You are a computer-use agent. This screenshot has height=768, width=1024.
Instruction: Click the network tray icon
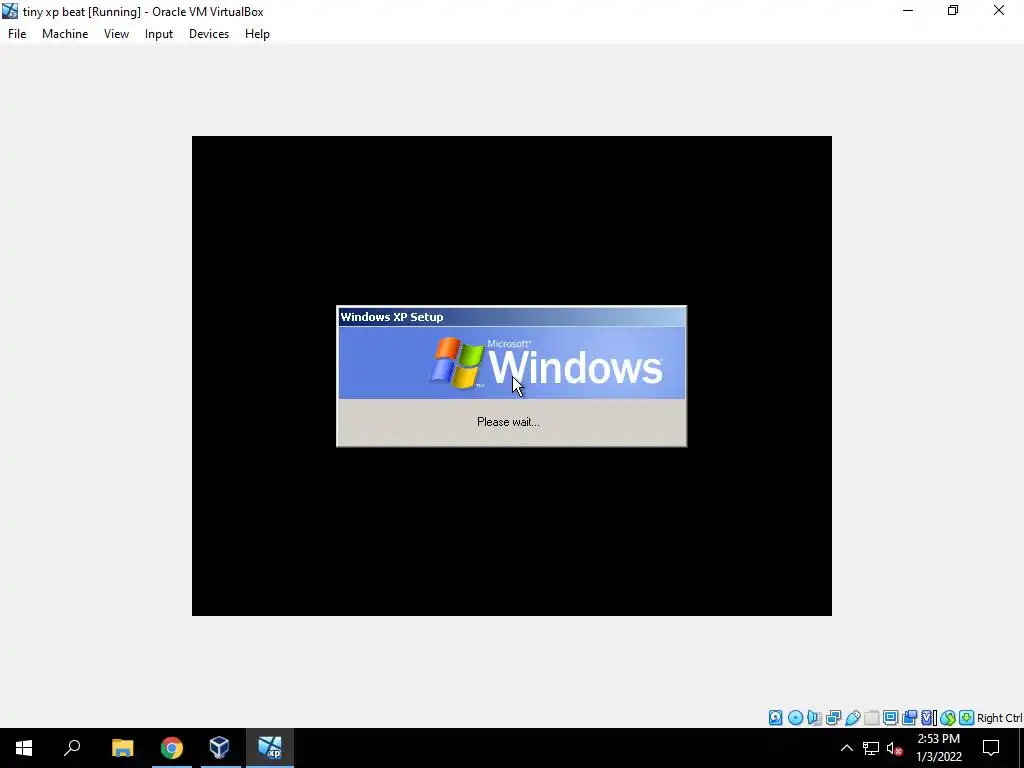[x=871, y=748]
